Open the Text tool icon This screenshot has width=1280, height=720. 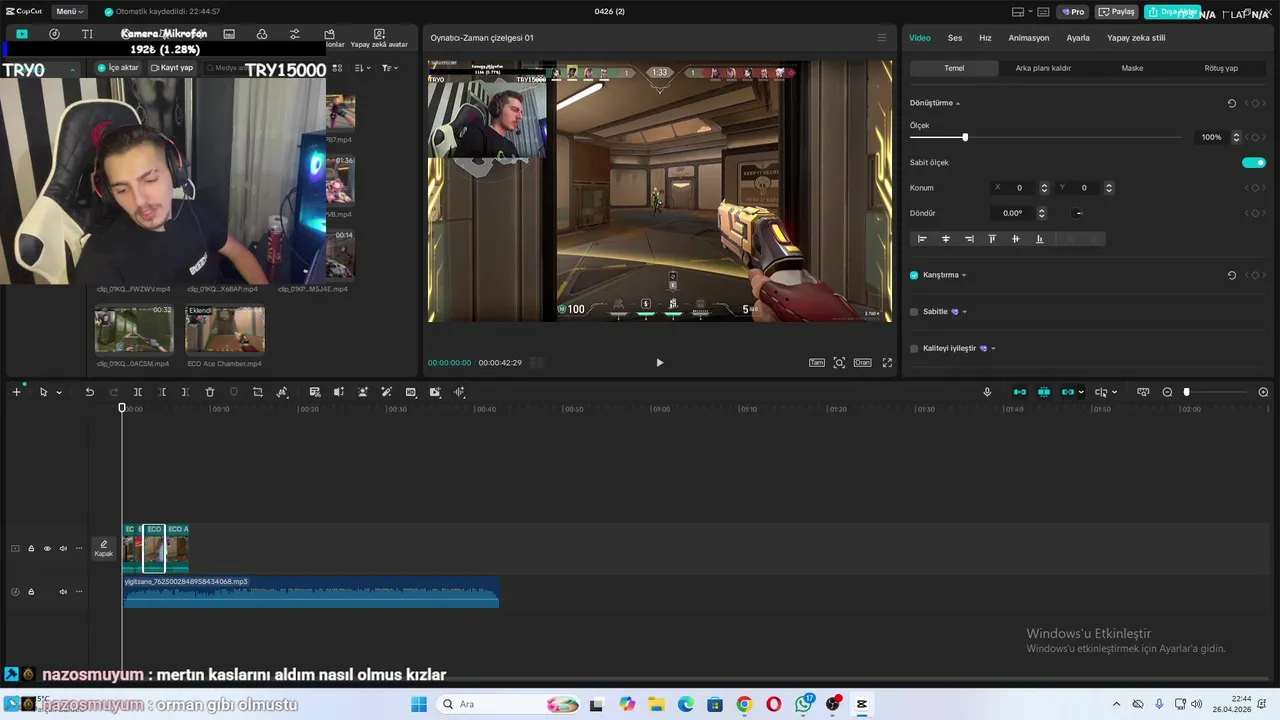87,34
